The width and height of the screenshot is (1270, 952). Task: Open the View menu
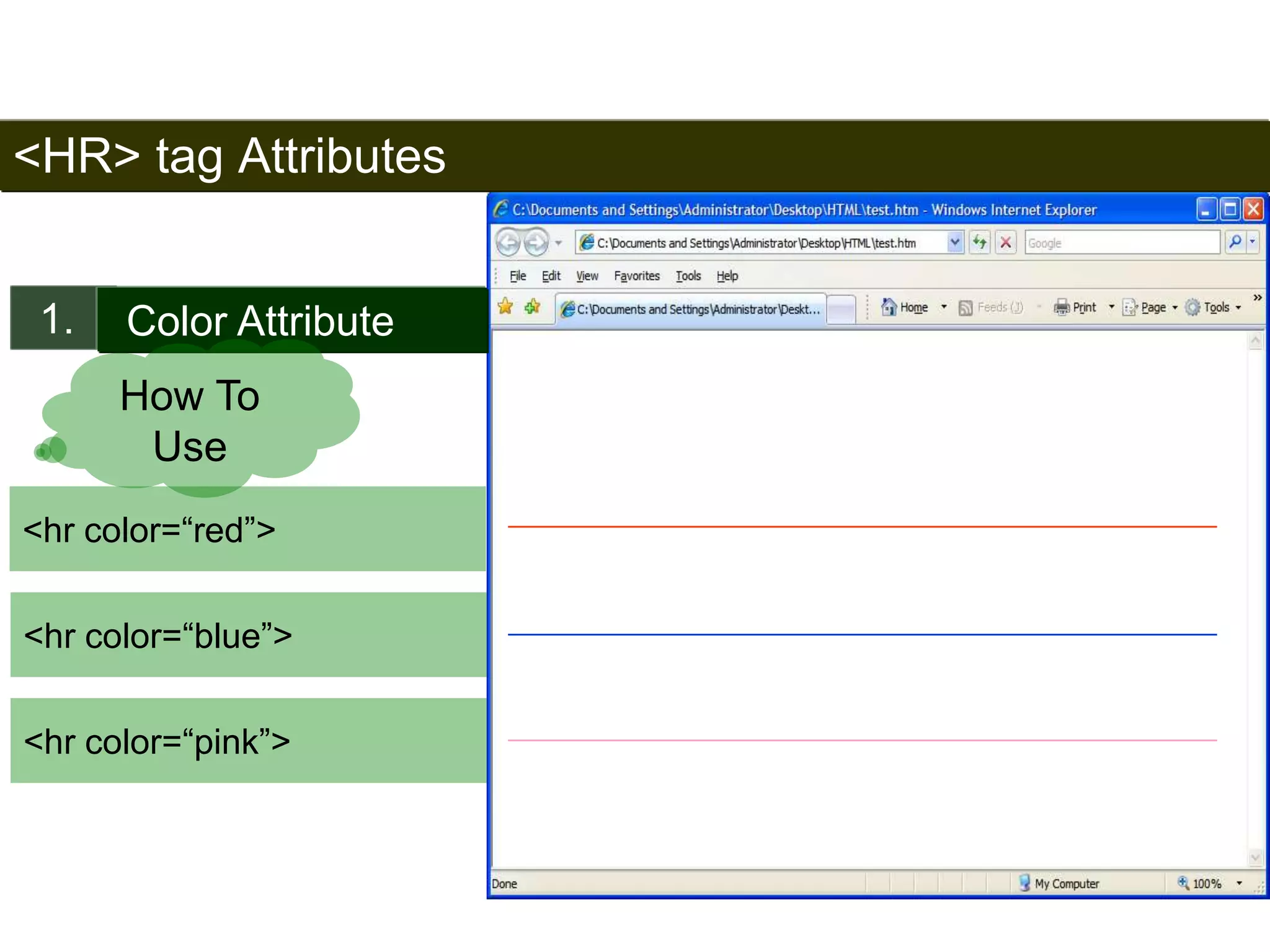pos(587,276)
